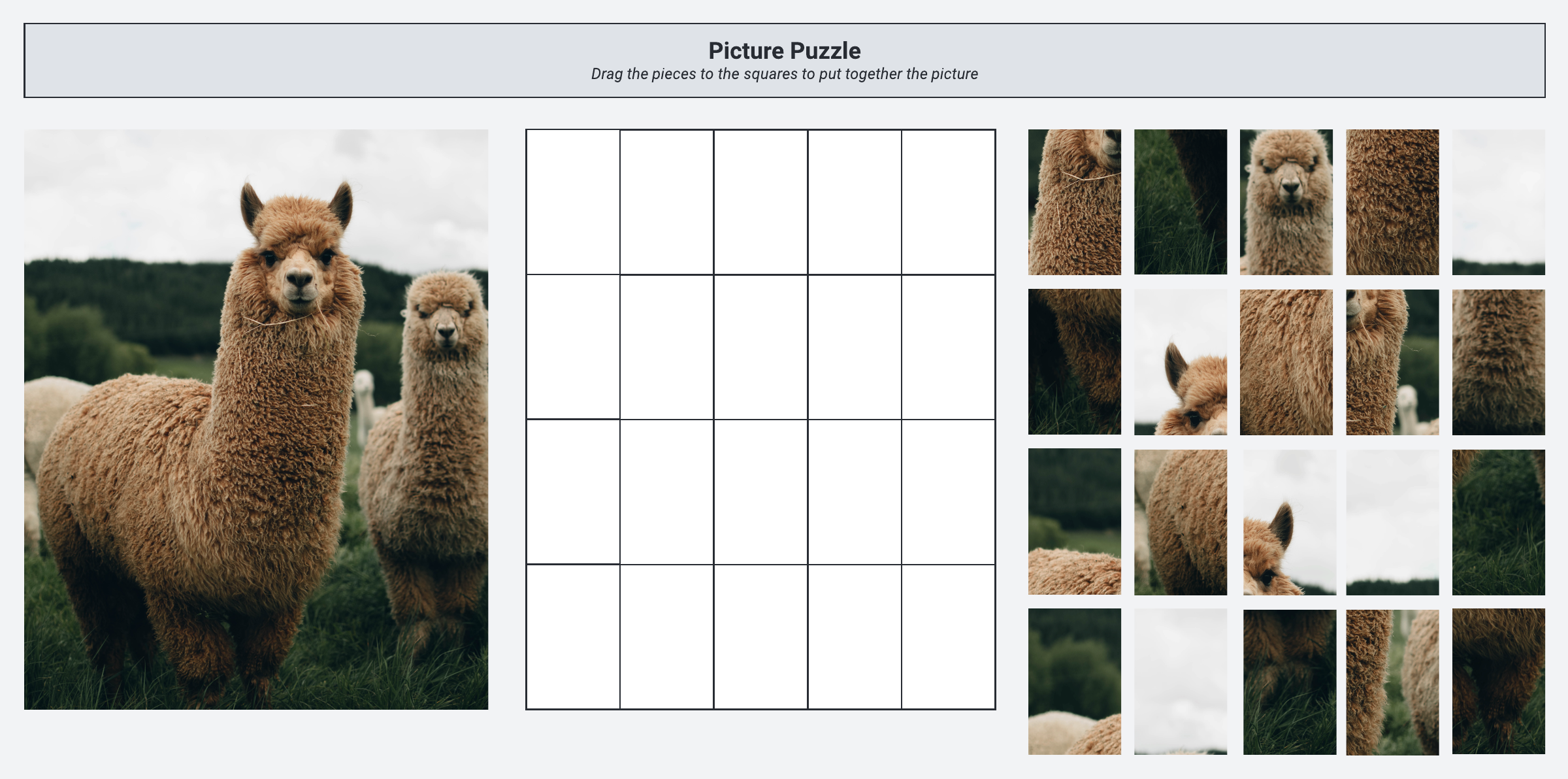
Task: Select the dark leg-and-grass piece starting second tray row
Action: coord(1075,362)
